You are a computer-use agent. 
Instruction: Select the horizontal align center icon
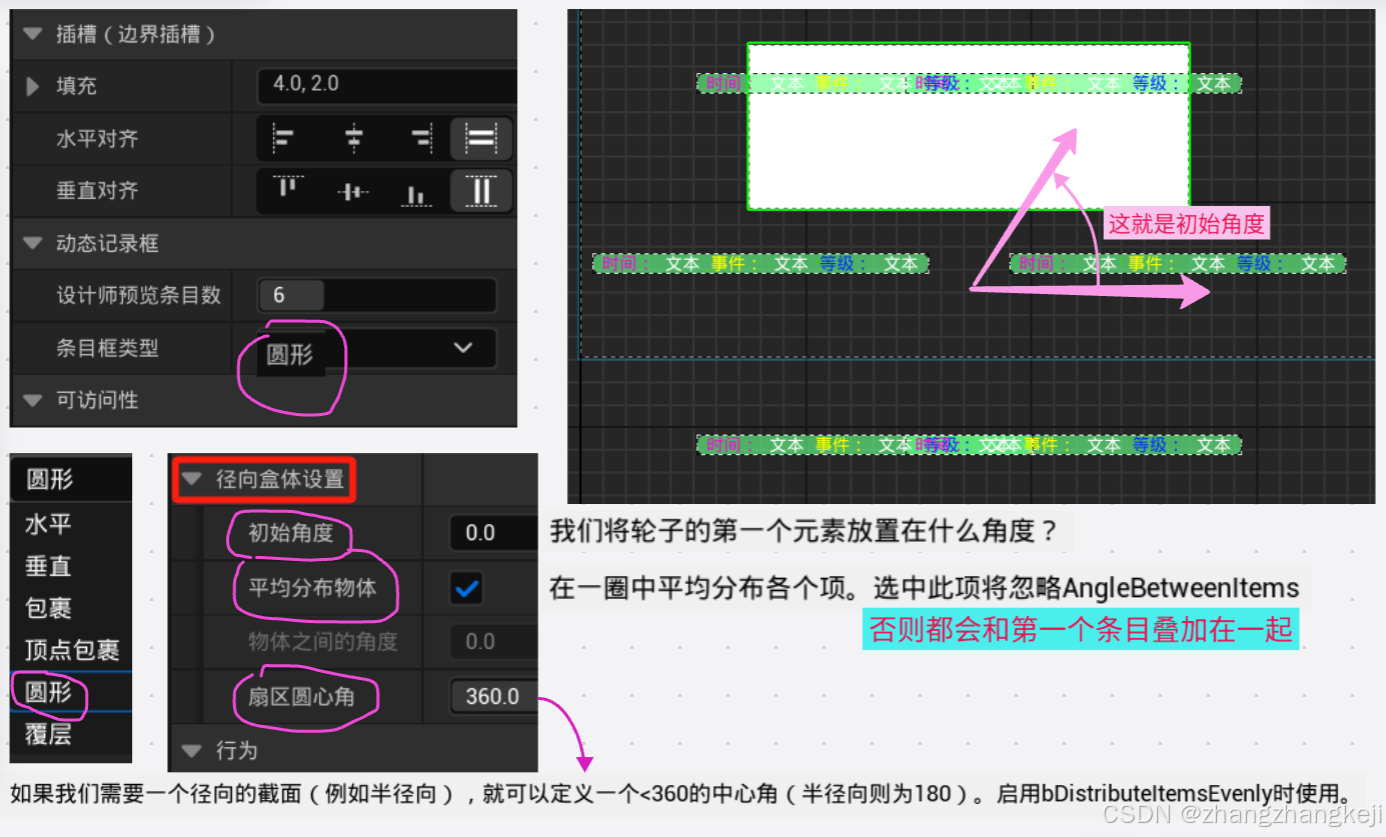[x=354, y=139]
